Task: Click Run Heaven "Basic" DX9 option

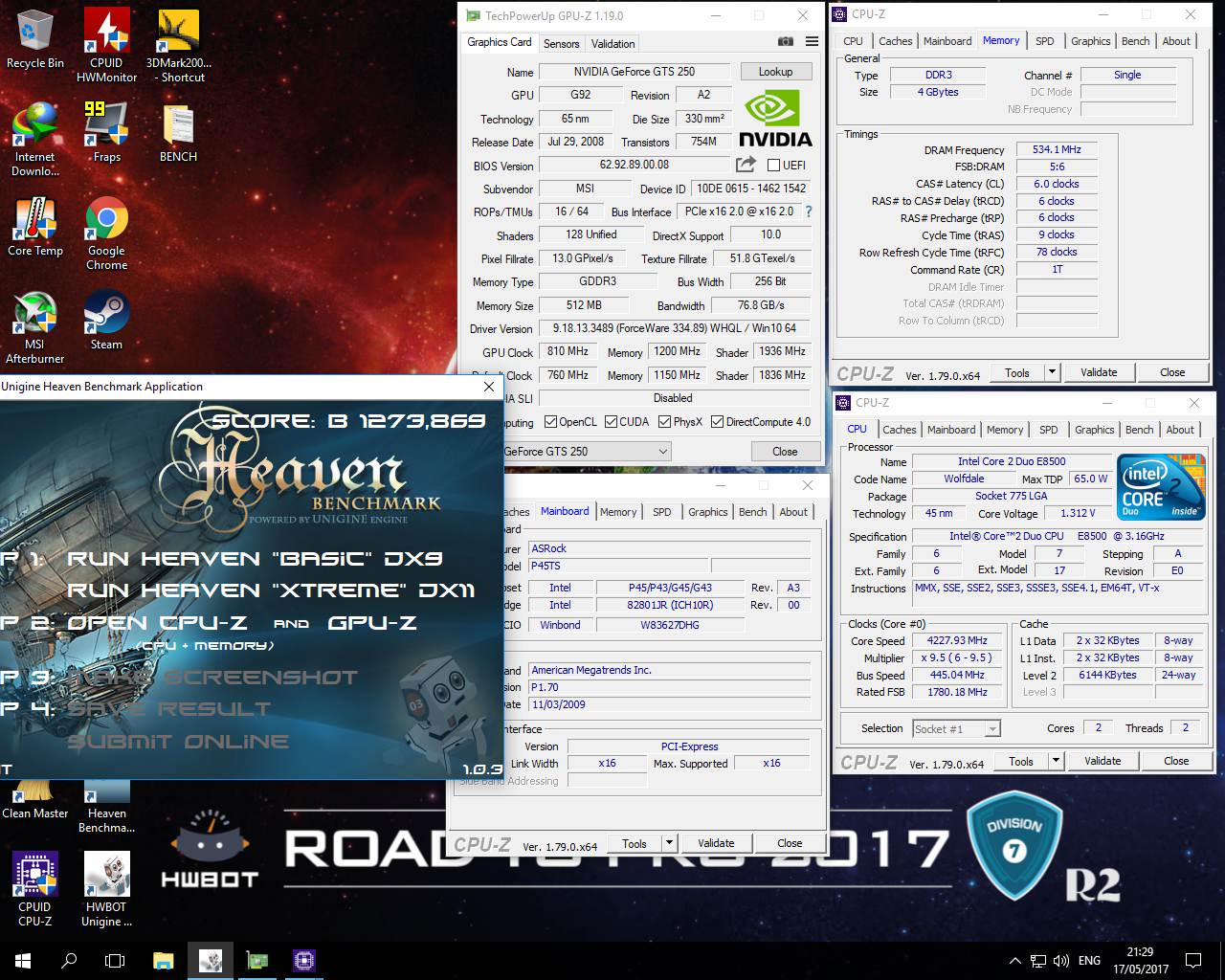Action: coord(256,558)
